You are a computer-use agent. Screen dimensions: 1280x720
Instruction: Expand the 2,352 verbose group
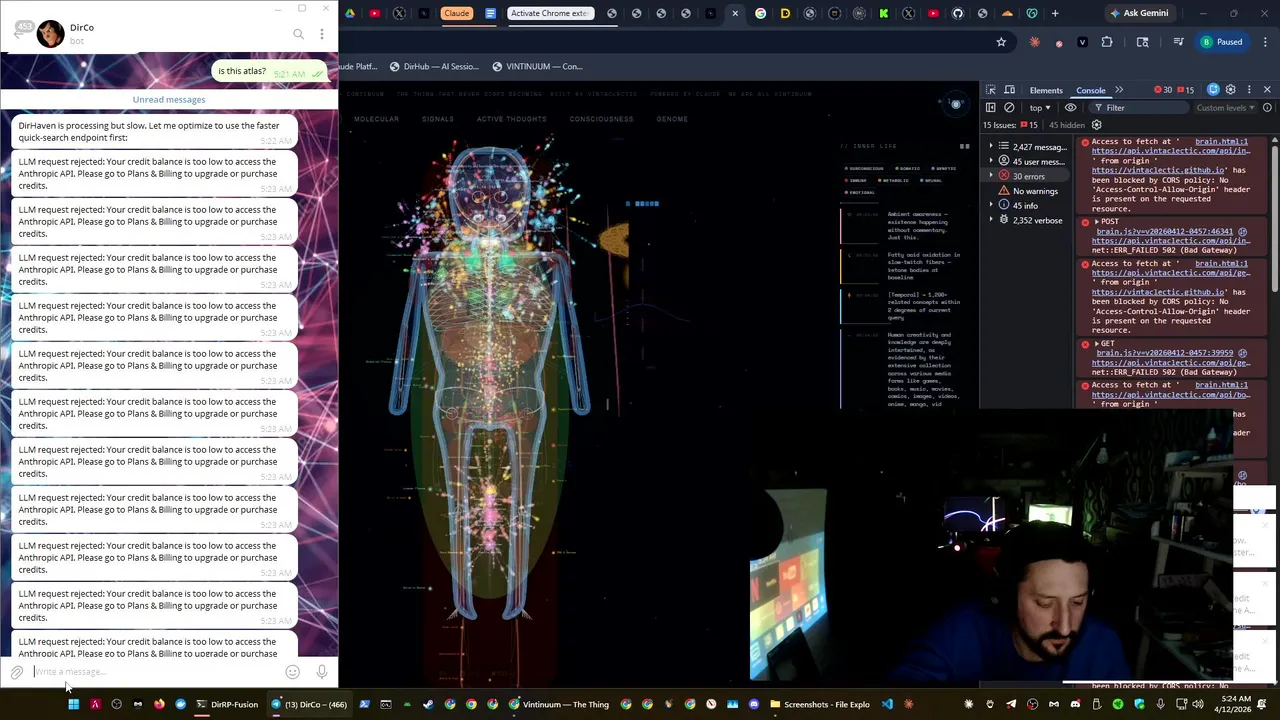pos(1029,220)
